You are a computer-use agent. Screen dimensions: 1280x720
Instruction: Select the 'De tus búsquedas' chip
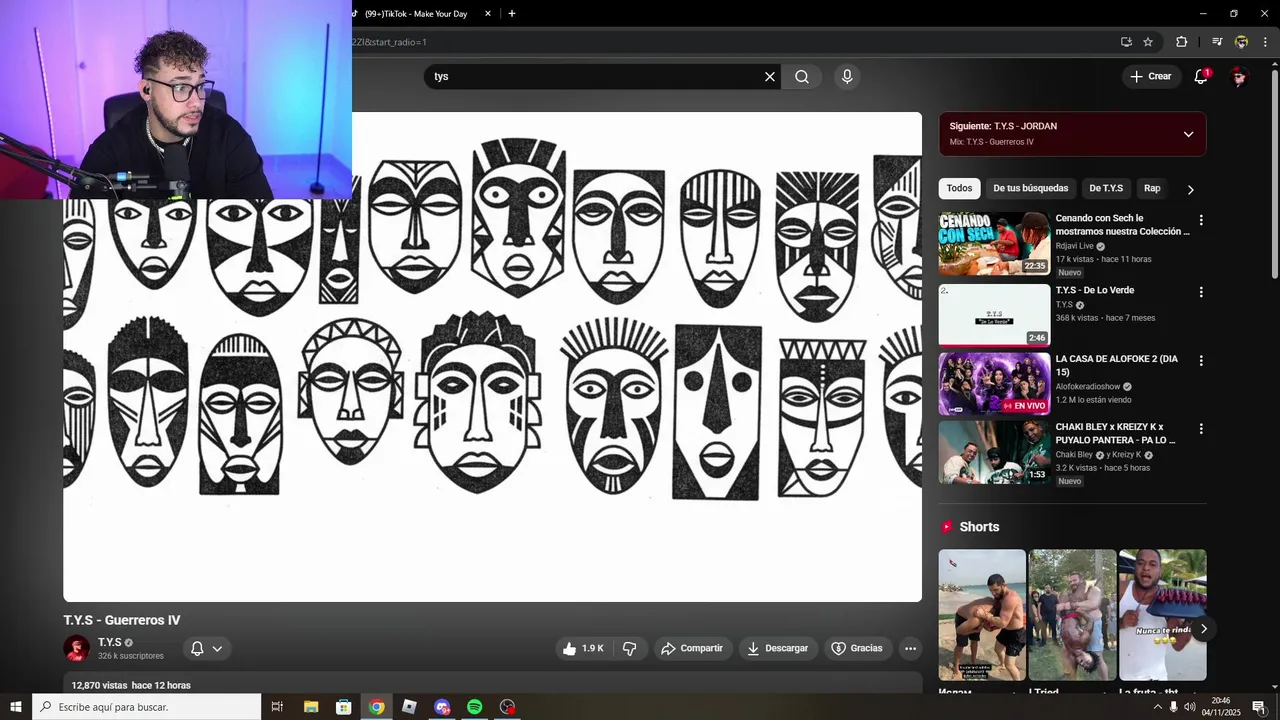click(x=1030, y=188)
